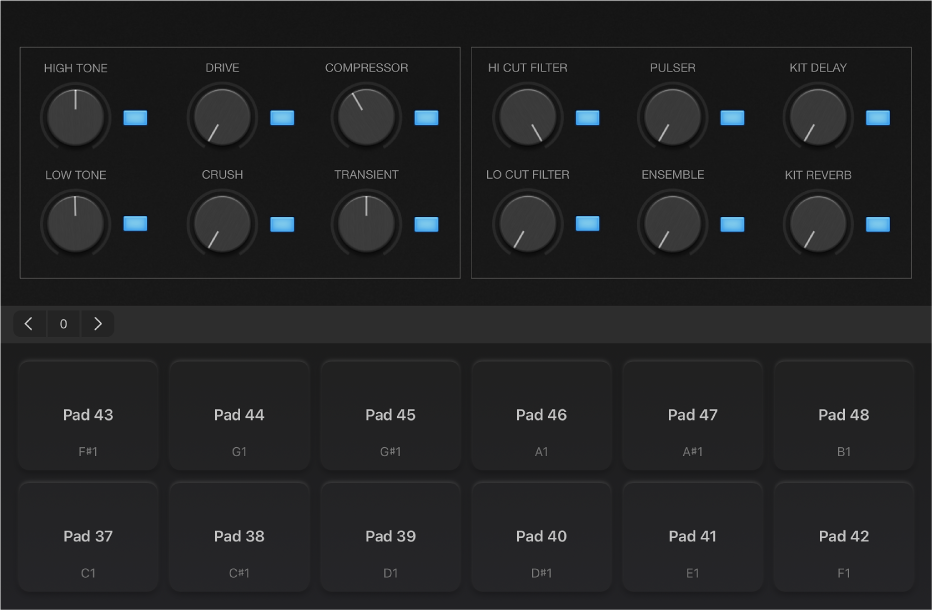Adjust the Hi Cut Filter knob
The width and height of the screenshot is (934, 612).
527,117
